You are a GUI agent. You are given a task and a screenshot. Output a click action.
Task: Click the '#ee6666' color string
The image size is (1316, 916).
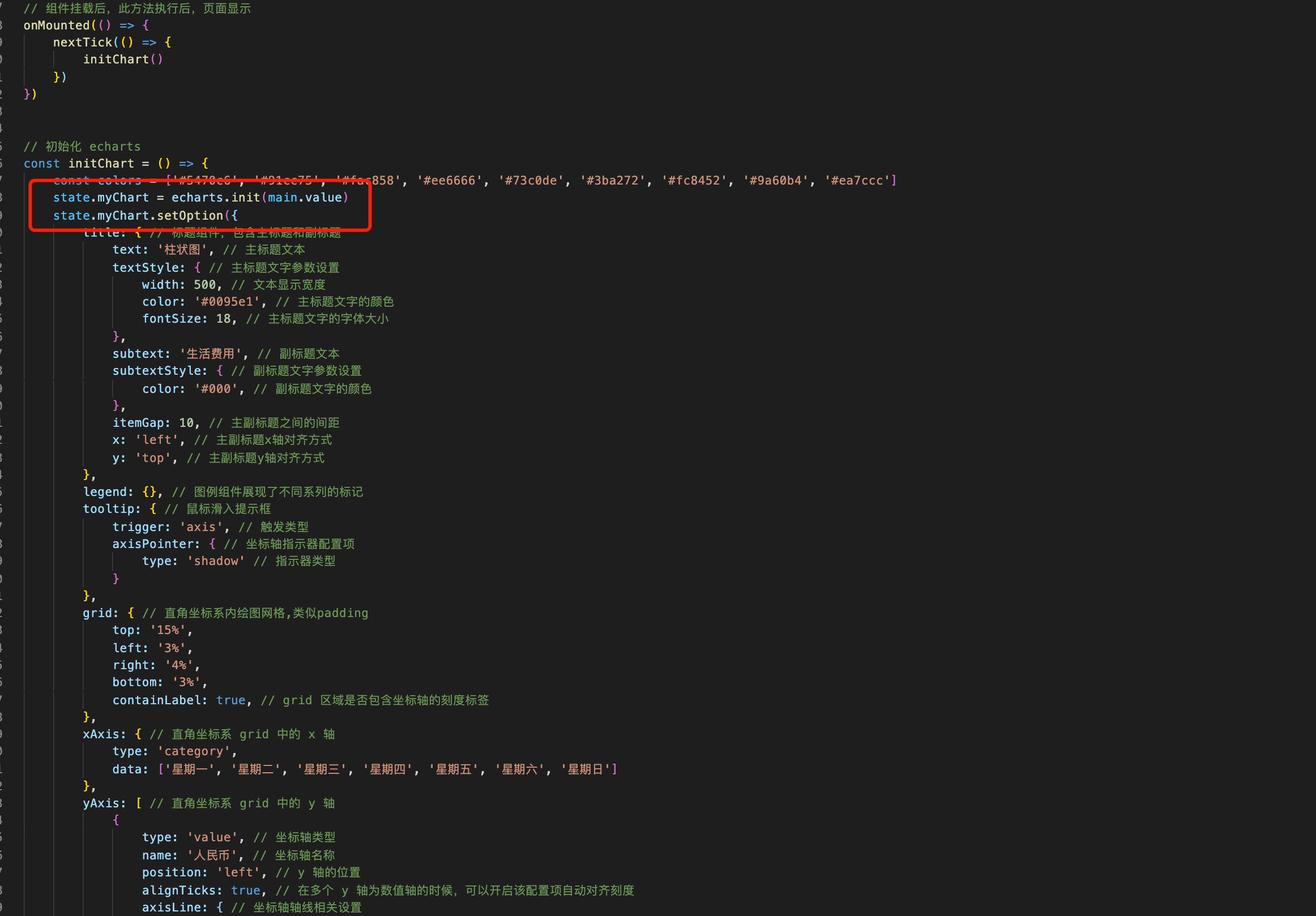[449, 181]
